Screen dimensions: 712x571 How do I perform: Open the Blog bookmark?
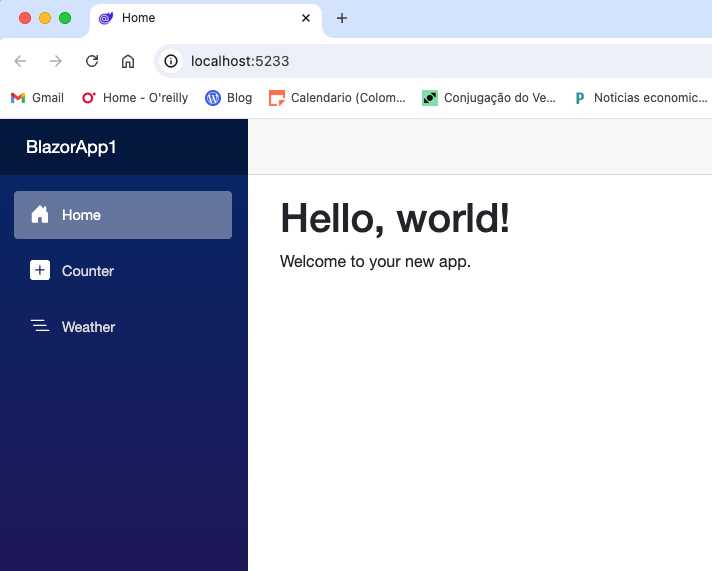tap(229, 98)
